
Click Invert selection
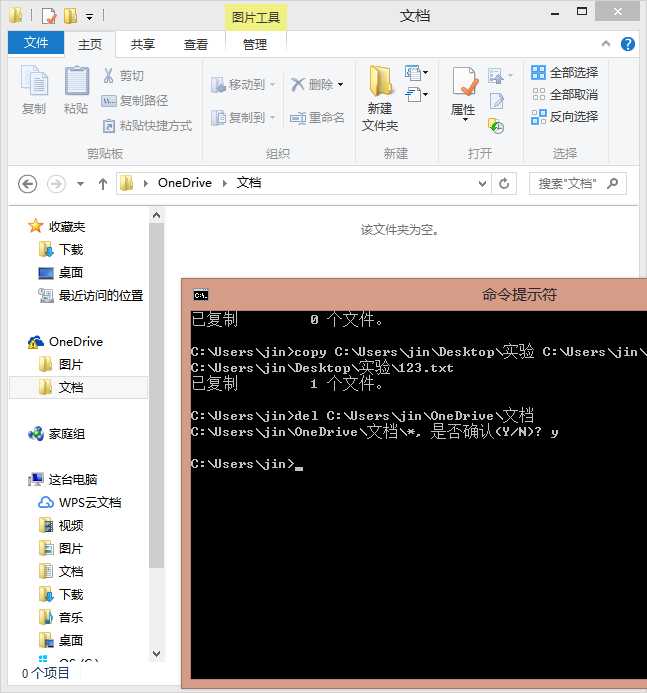tap(564, 117)
